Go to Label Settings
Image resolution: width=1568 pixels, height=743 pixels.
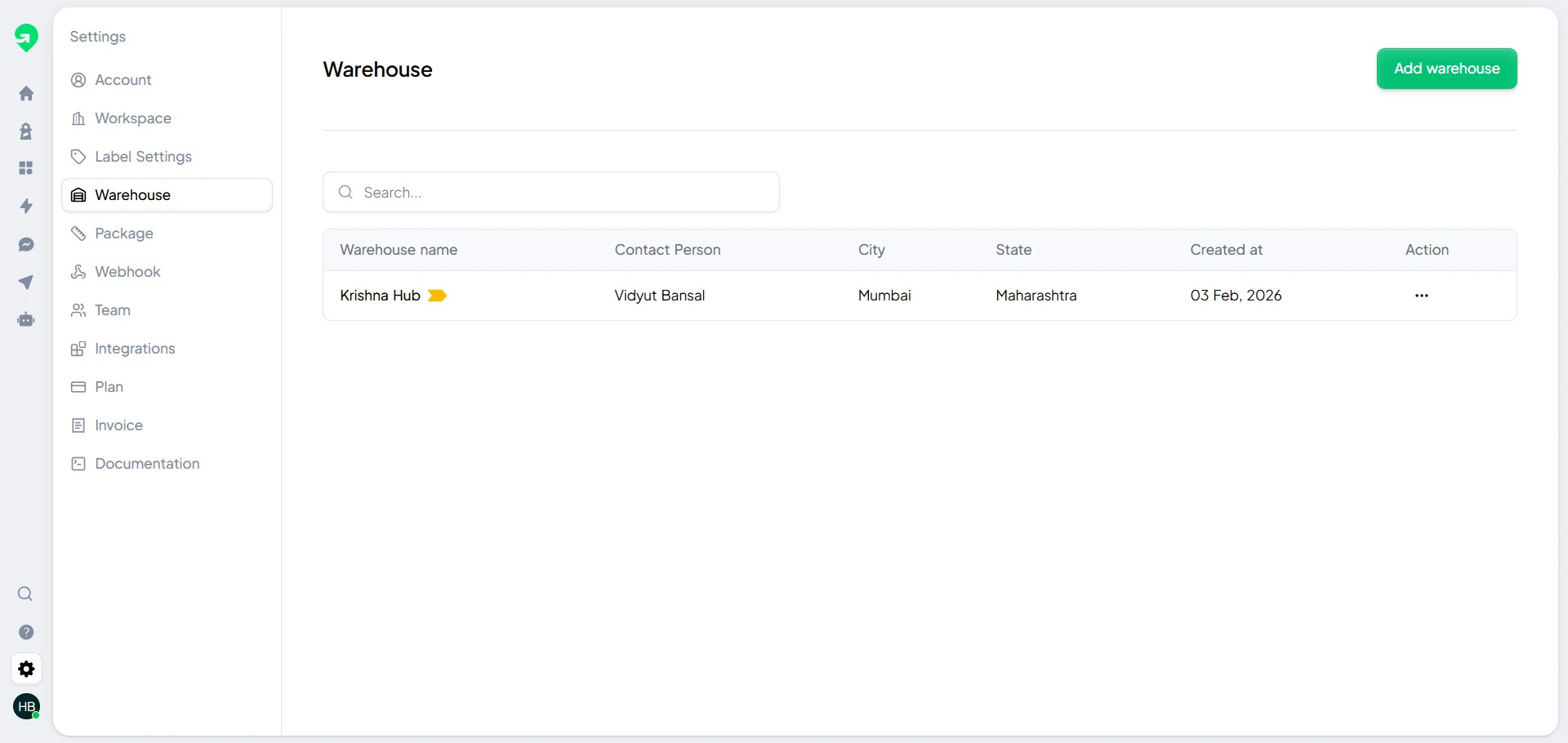click(x=167, y=157)
